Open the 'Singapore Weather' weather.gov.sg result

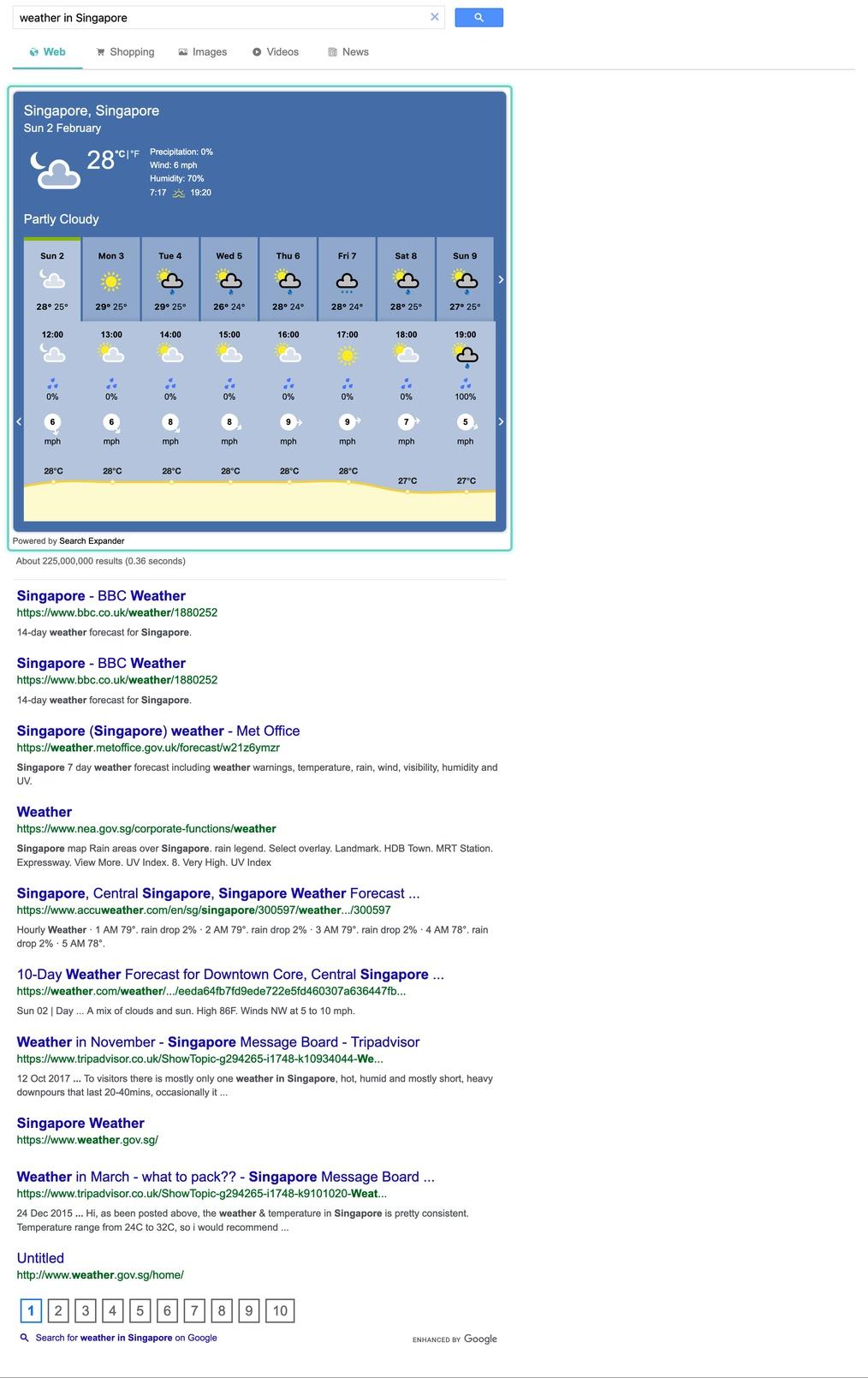coord(80,1123)
